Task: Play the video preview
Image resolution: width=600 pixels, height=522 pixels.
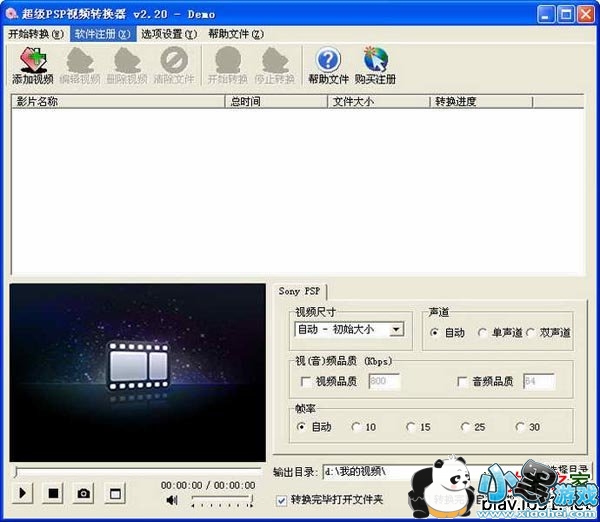Action: [x=22, y=493]
